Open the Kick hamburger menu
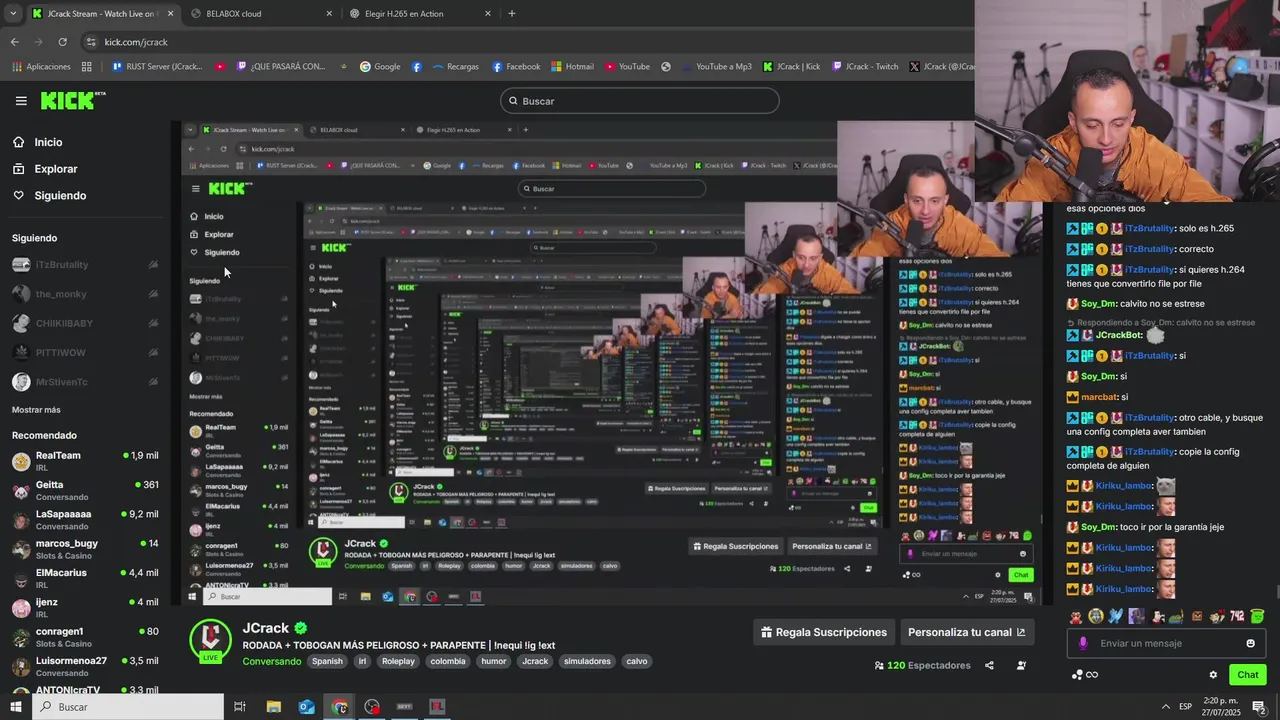1280x720 pixels. (x=21, y=101)
